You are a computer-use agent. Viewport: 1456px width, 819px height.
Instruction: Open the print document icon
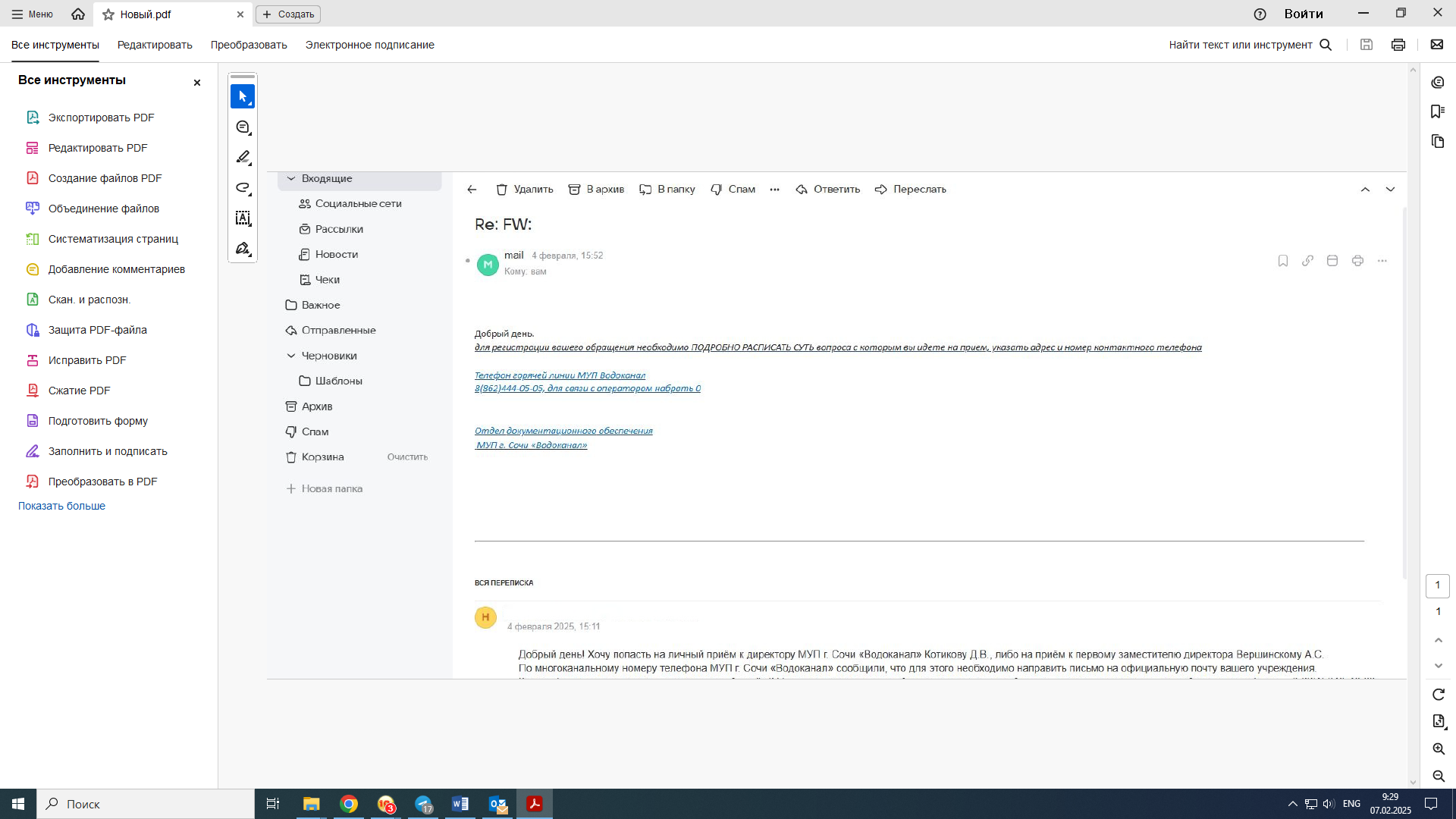(x=1398, y=45)
